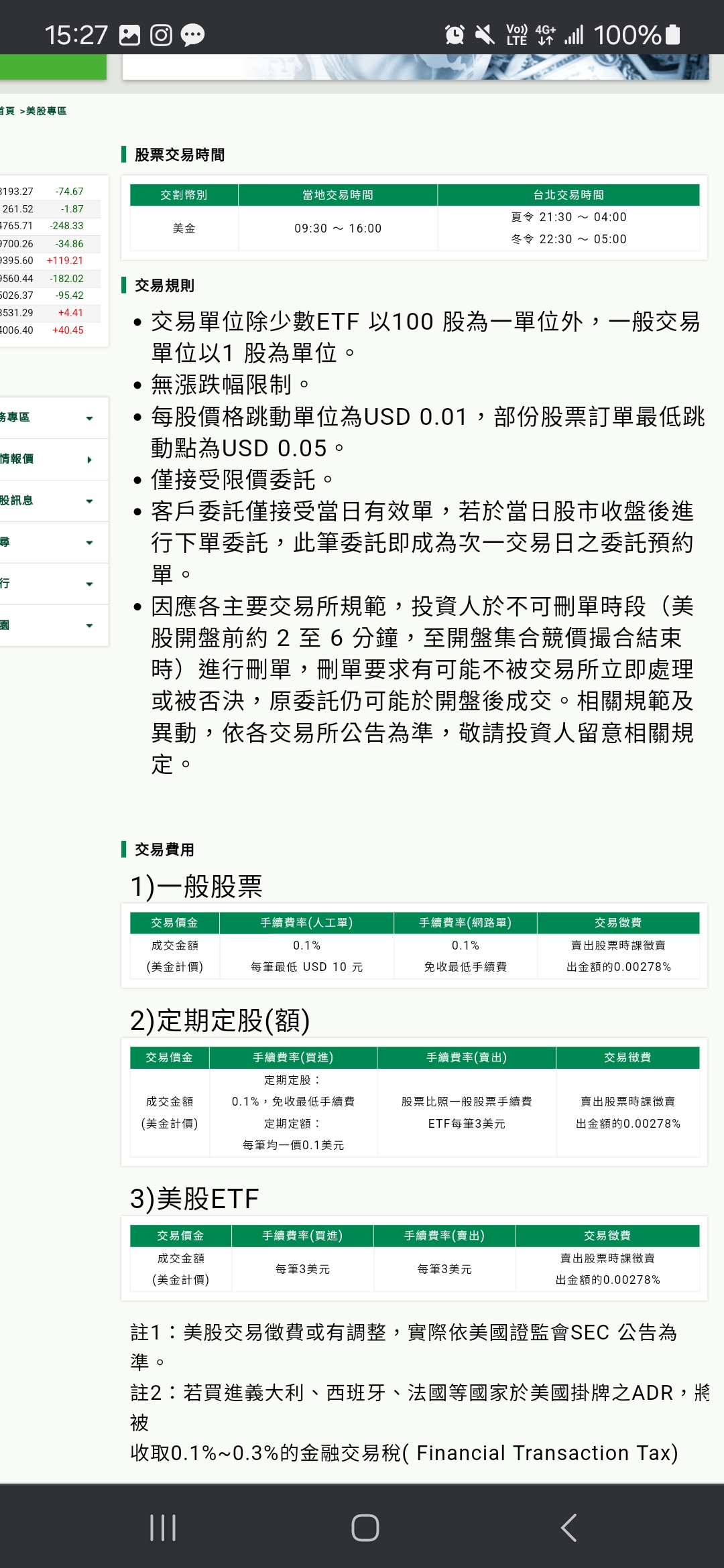Click 每筆3美元 under 手續費率(買進) in ETF table
The height and width of the screenshot is (1568, 724).
302,1269
